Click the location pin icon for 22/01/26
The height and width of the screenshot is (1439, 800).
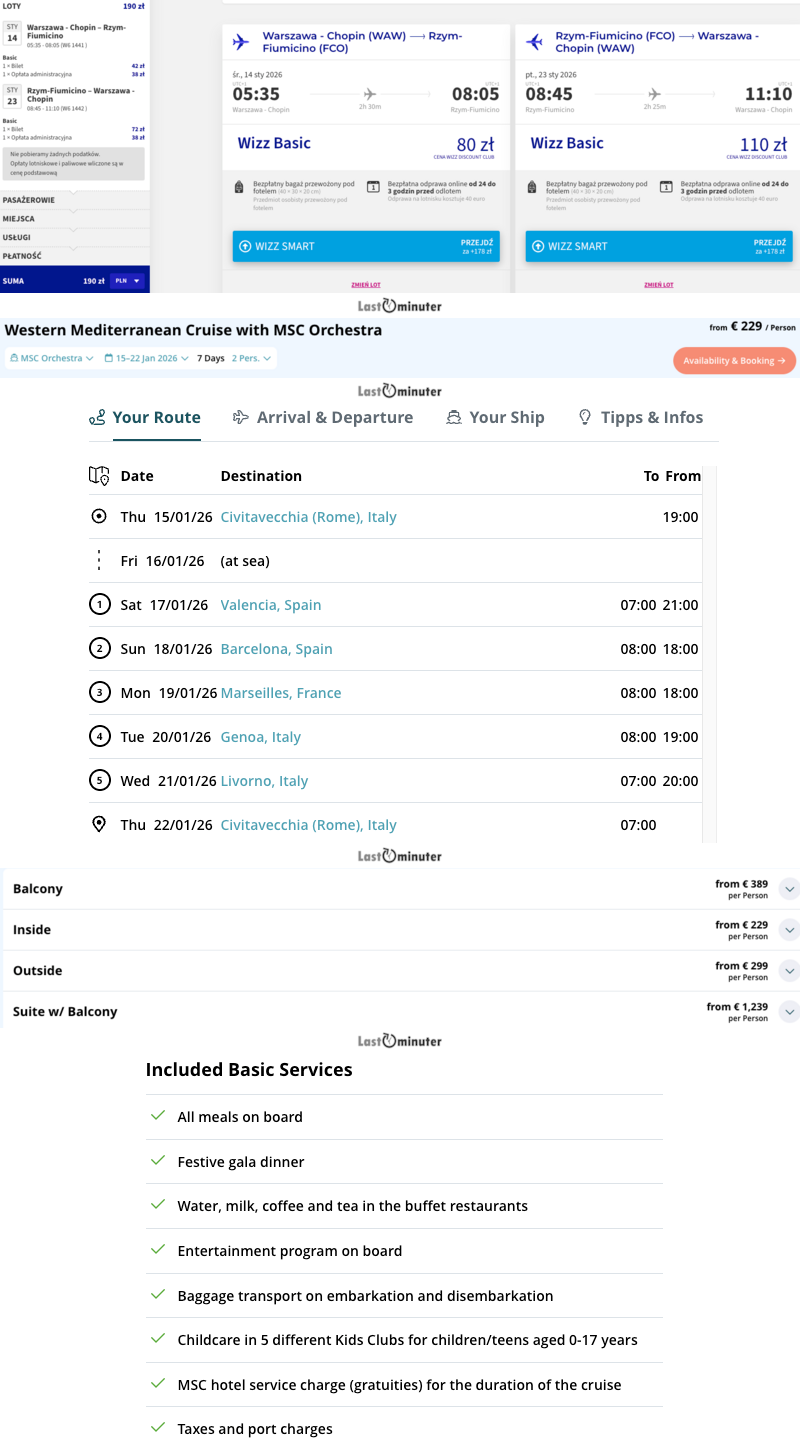click(99, 825)
